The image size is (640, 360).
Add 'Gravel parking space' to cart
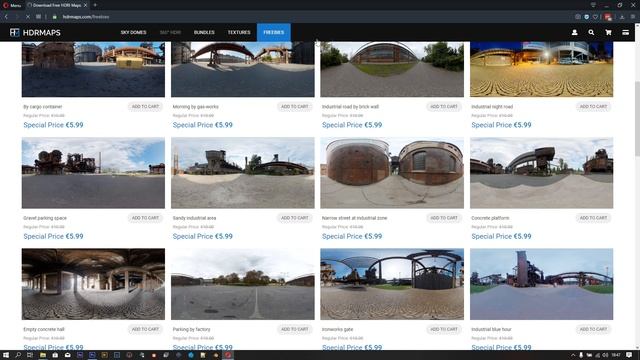click(145, 218)
